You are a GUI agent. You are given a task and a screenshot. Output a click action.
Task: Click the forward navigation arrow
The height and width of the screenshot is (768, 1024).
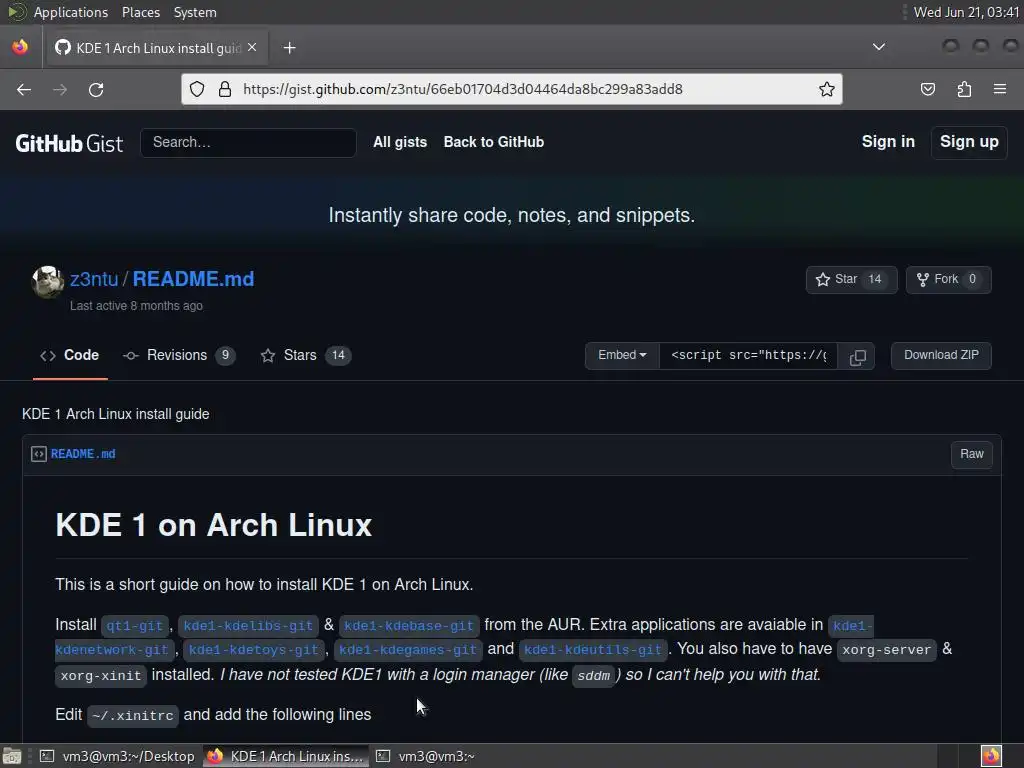tap(59, 89)
